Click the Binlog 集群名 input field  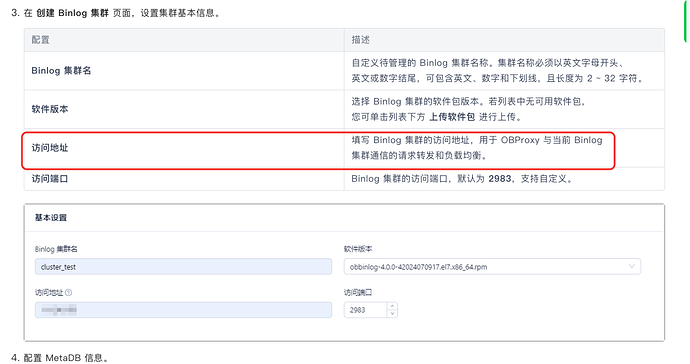[183, 267]
